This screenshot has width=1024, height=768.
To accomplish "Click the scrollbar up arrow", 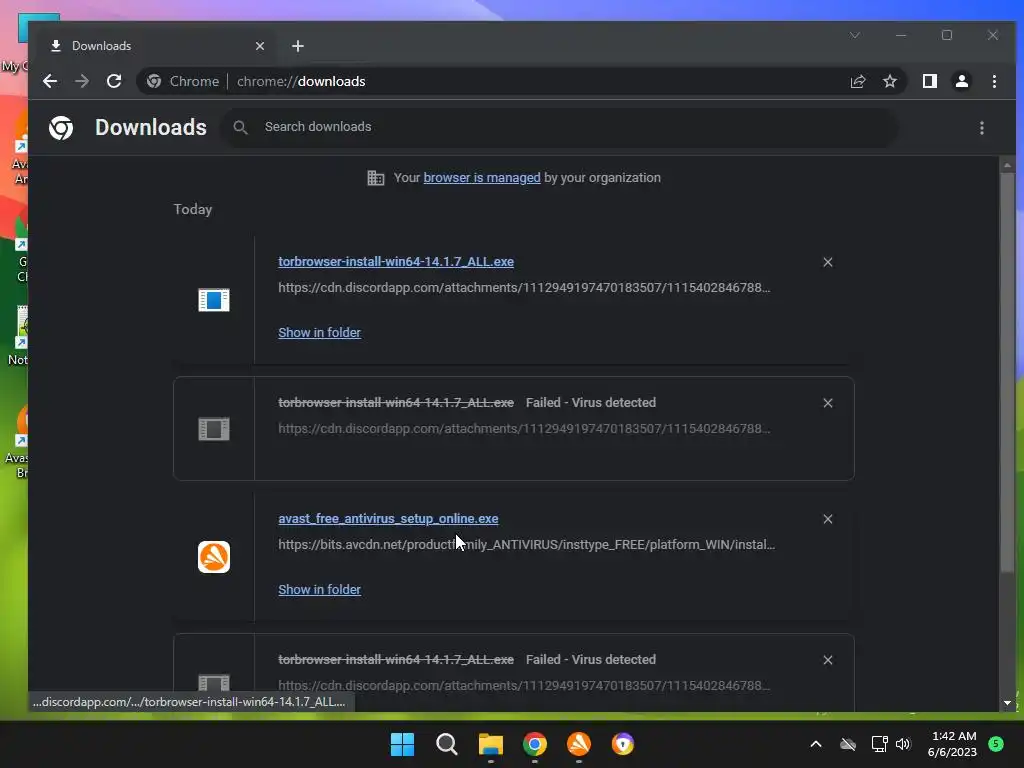I will [1007, 165].
